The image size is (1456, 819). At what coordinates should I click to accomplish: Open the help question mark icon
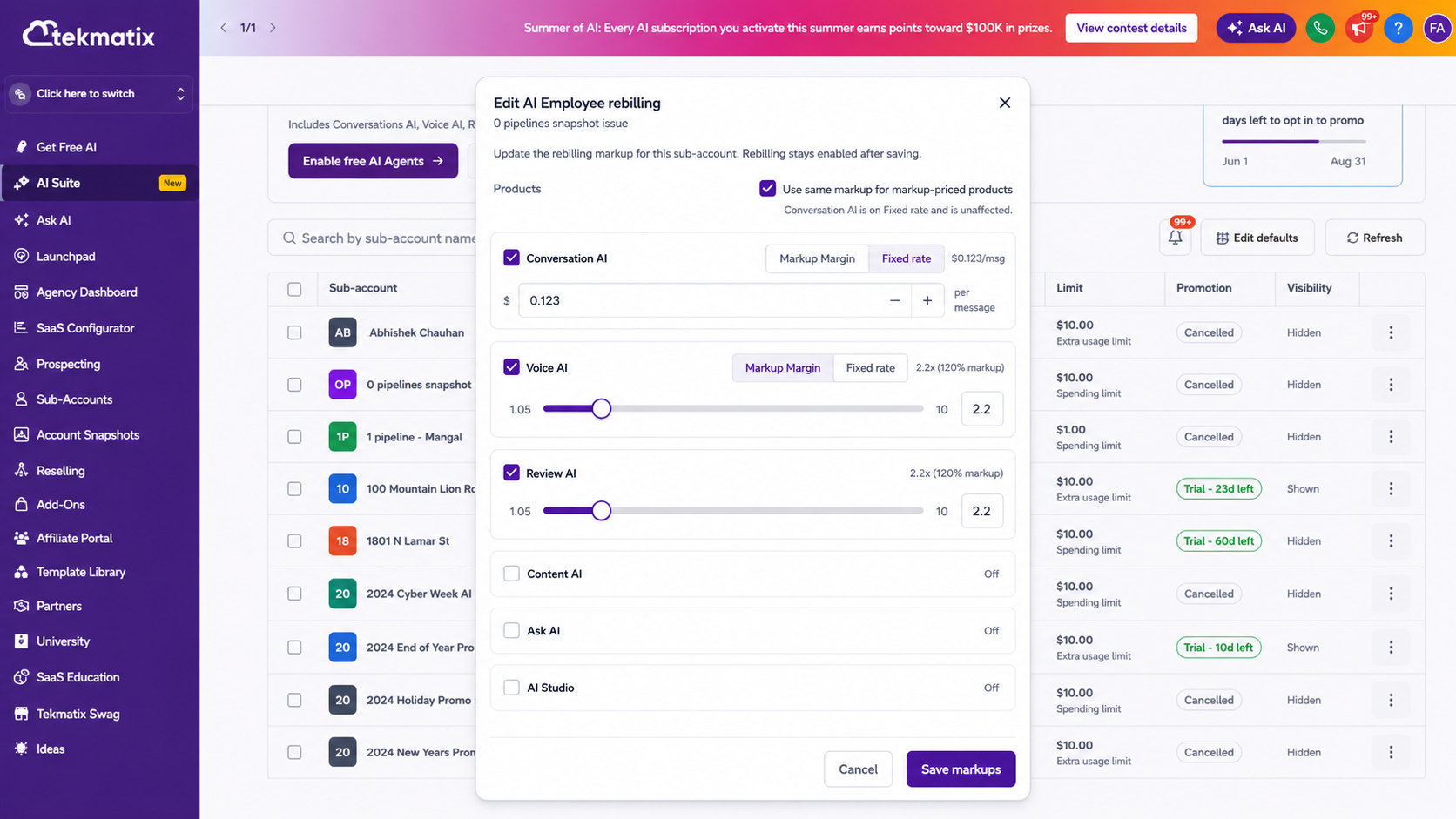pyautogui.click(x=1398, y=28)
